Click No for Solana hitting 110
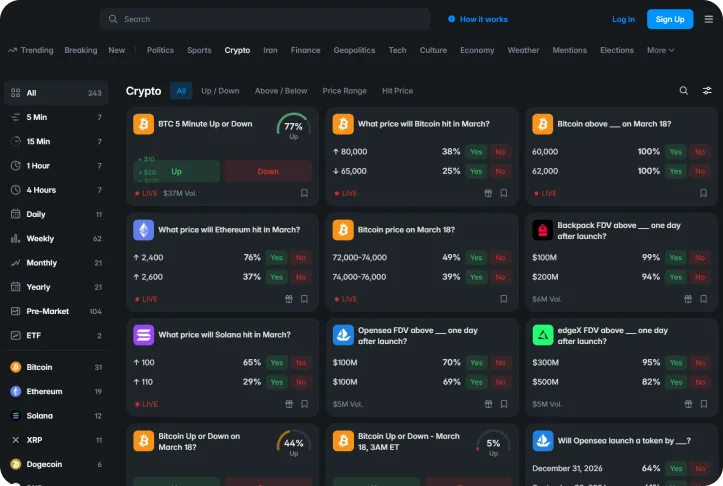Viewport: 723px width, 486px height. coord(301,382)
